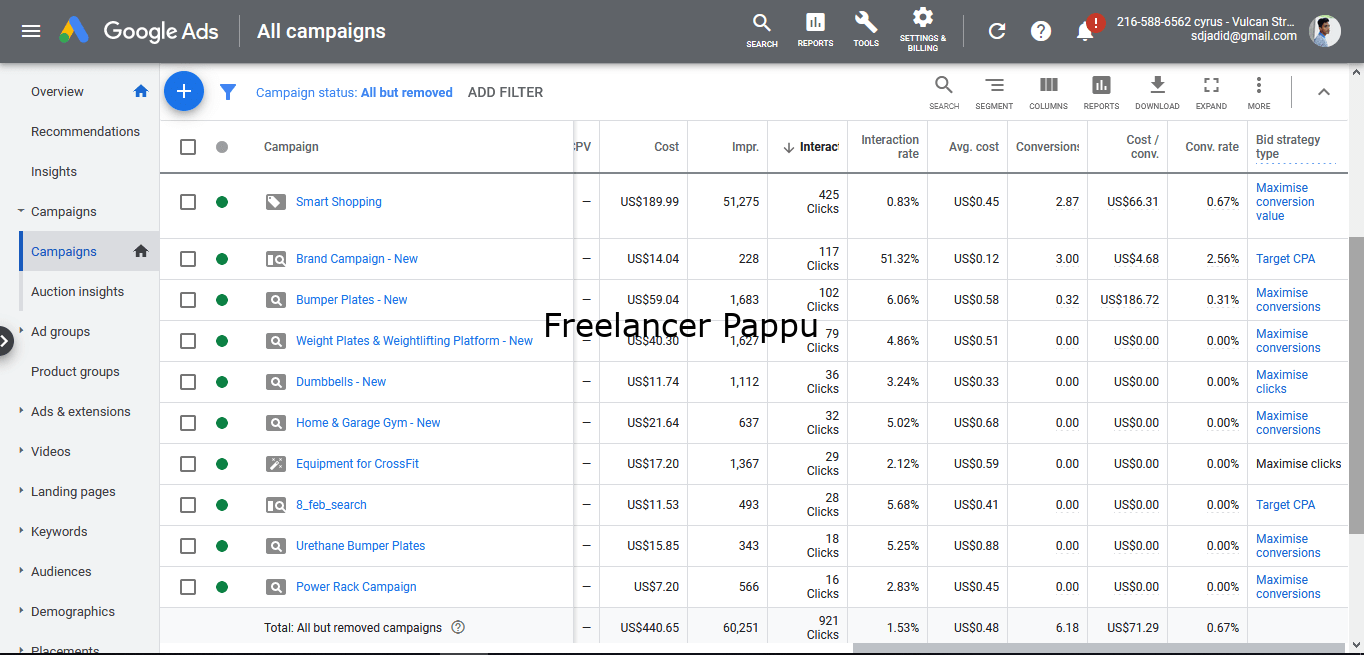Tick the Weight Plates & Weightlifting Platform checkbox
This screenshot has height=655, width=1364.
pos(188,341)
